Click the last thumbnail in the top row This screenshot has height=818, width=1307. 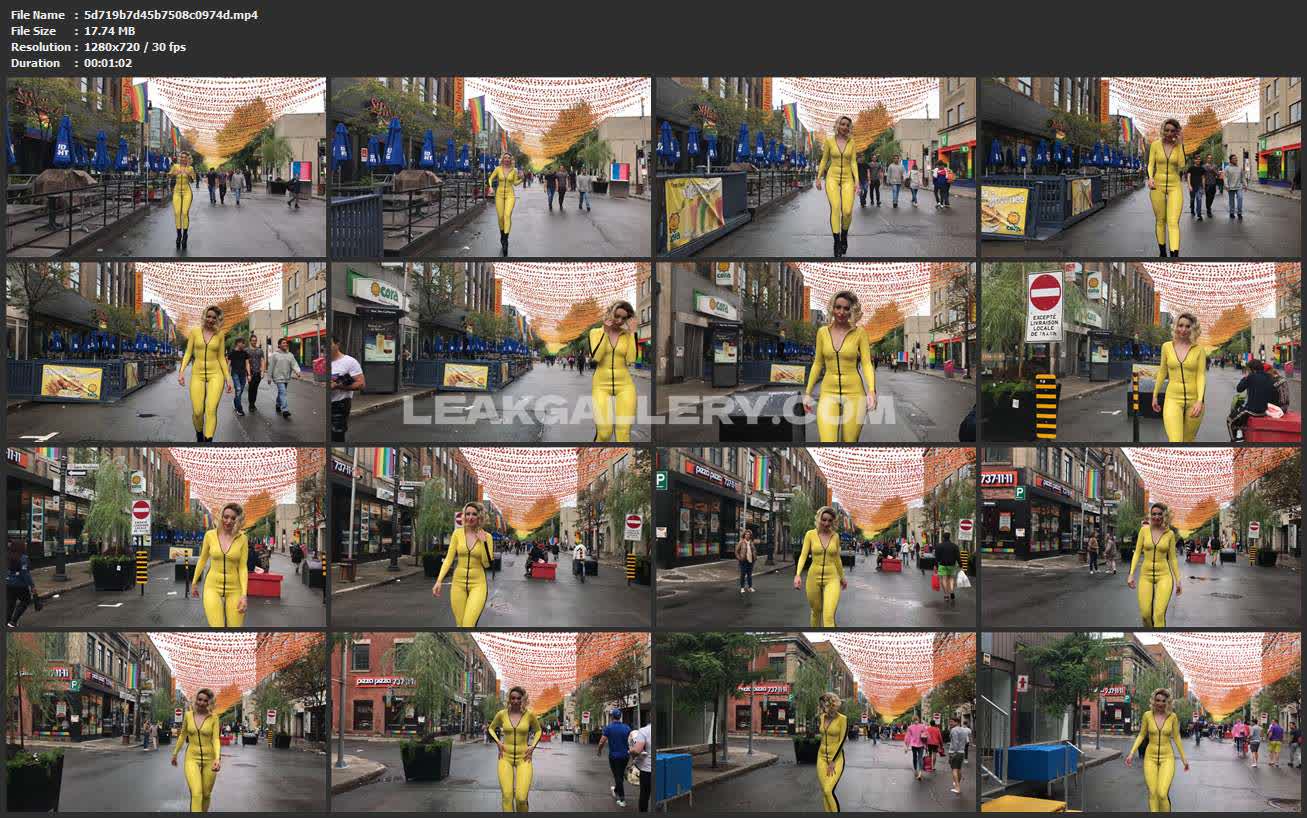[x=1140, y=167]
